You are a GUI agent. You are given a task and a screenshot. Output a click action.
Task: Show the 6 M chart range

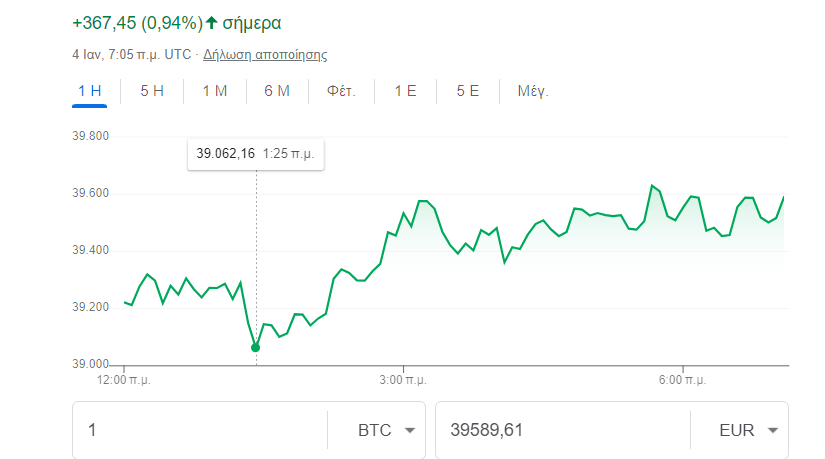277,91
